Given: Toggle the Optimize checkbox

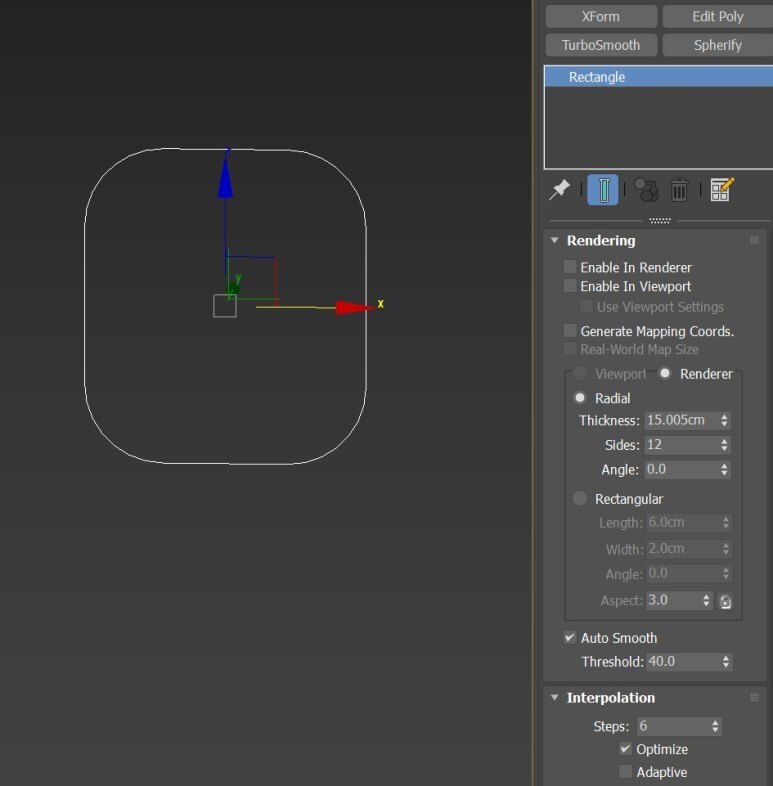Looking at the screenshot, I should click(x=625, y=749).
